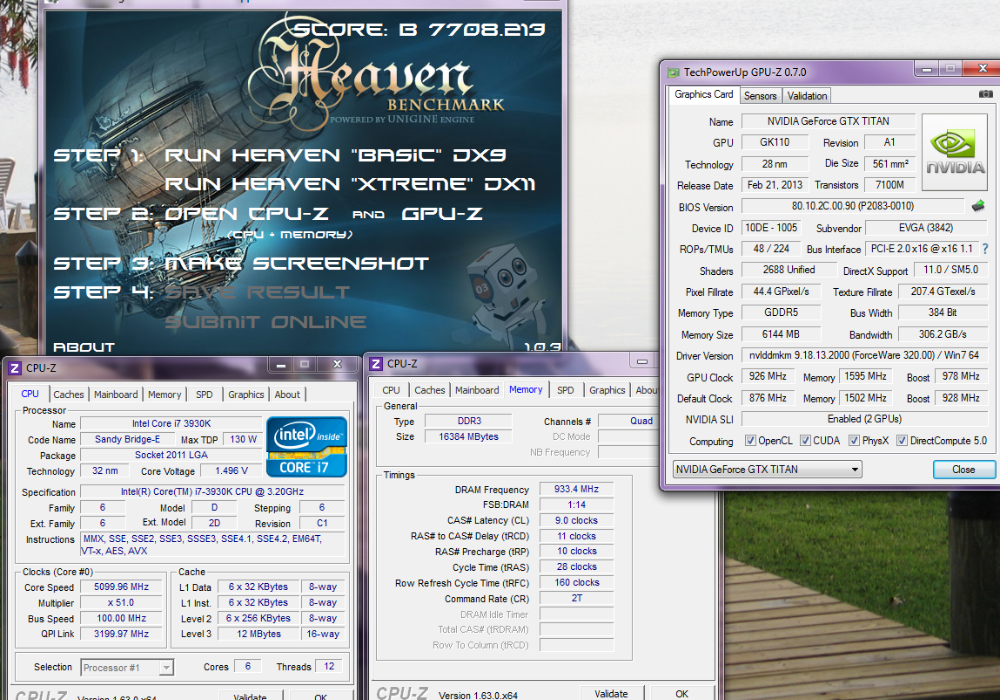1000x700 pixels.
Task: Click the left CPU-Z window title icon
Action: click(15, 368)
